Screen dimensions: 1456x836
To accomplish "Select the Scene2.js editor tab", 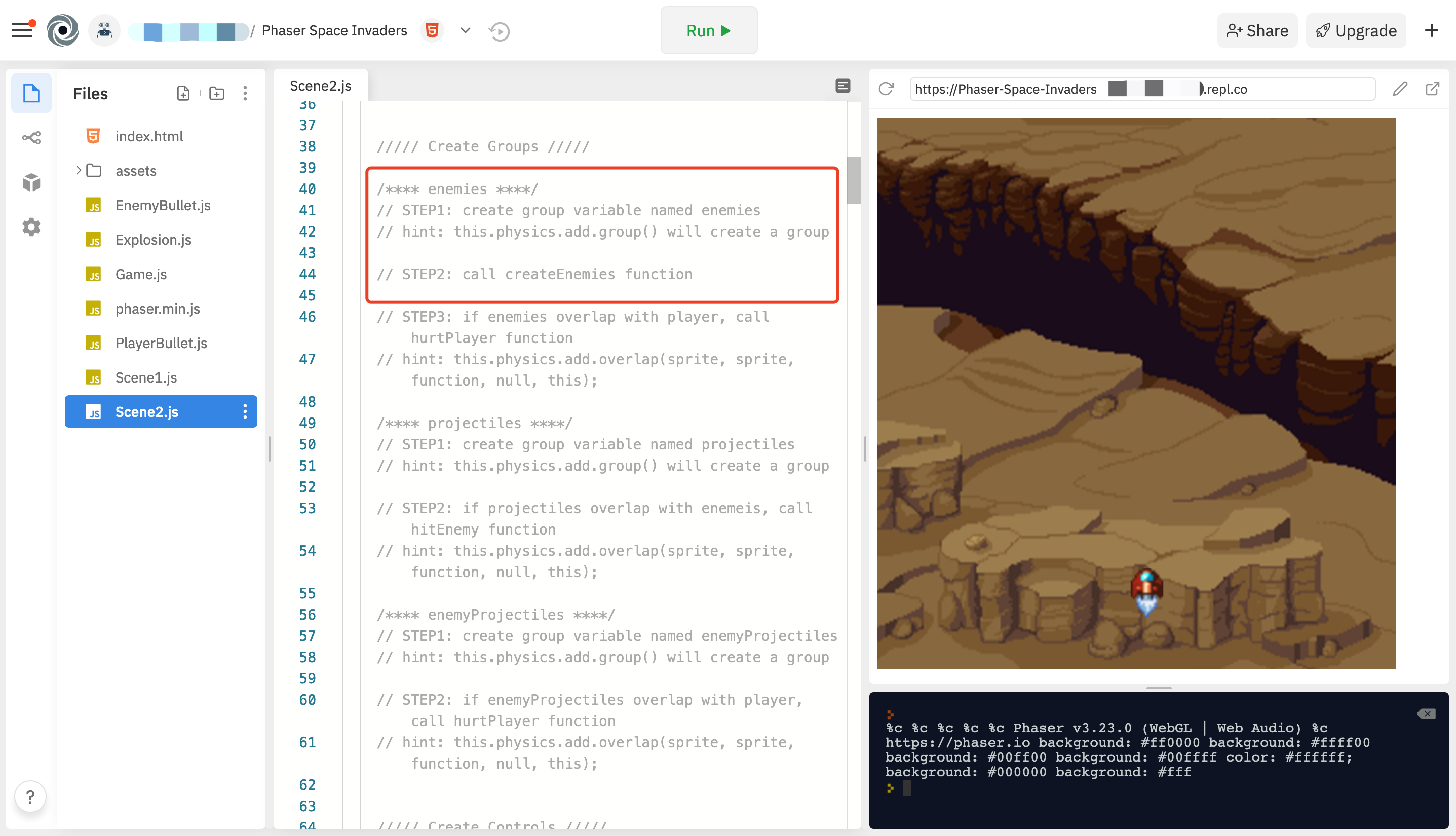I will (x=320, y=86).
